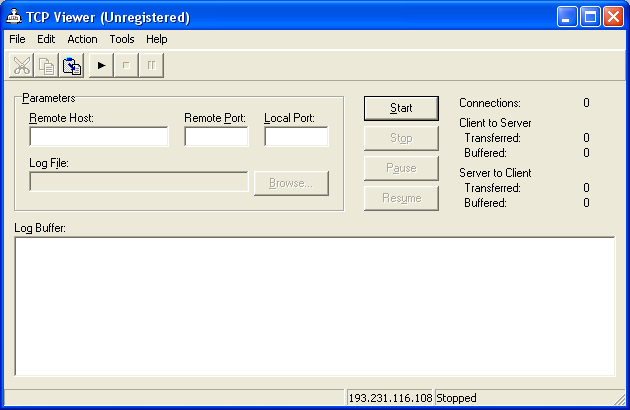Click the greyed-out Pause button
This screenshot has height=410, width=630.
401,168
